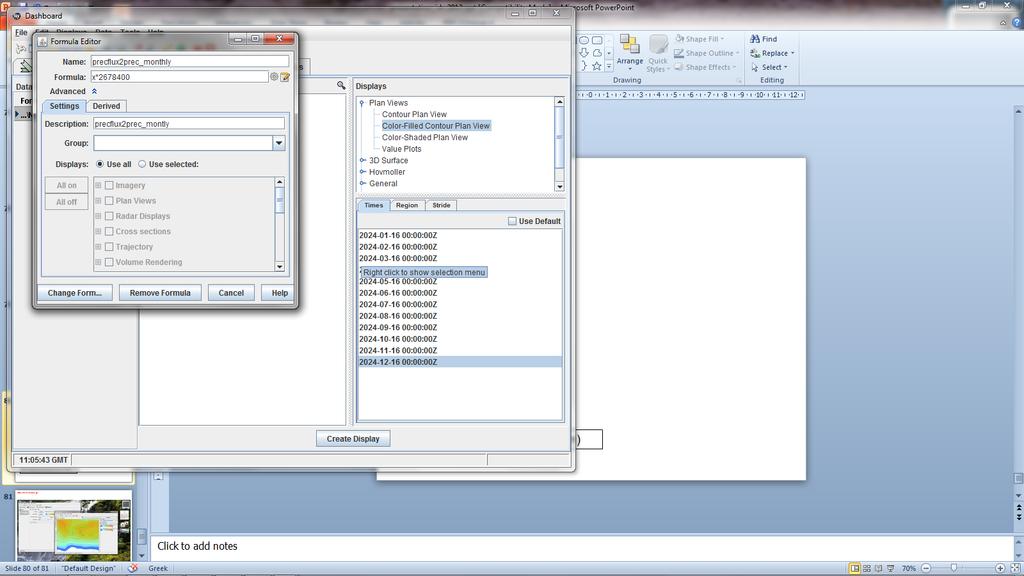Screen dimensions: 1024x576
Task: Open the Times tab
Action: tap(374, 205)
